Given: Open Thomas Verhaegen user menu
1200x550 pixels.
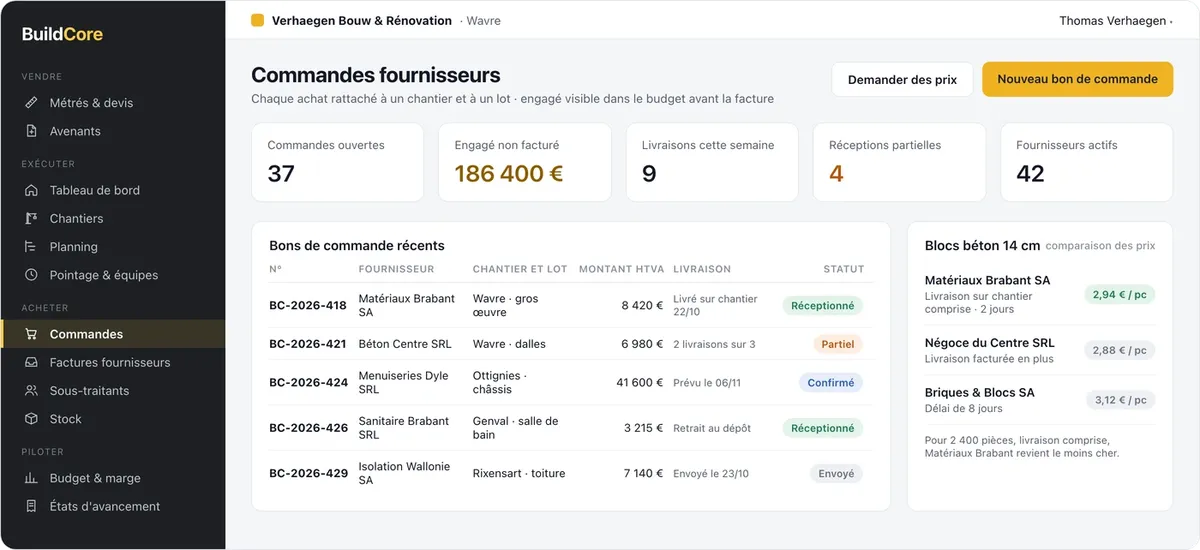Looking at the screenshot, I should click(x=1116, y=20).
